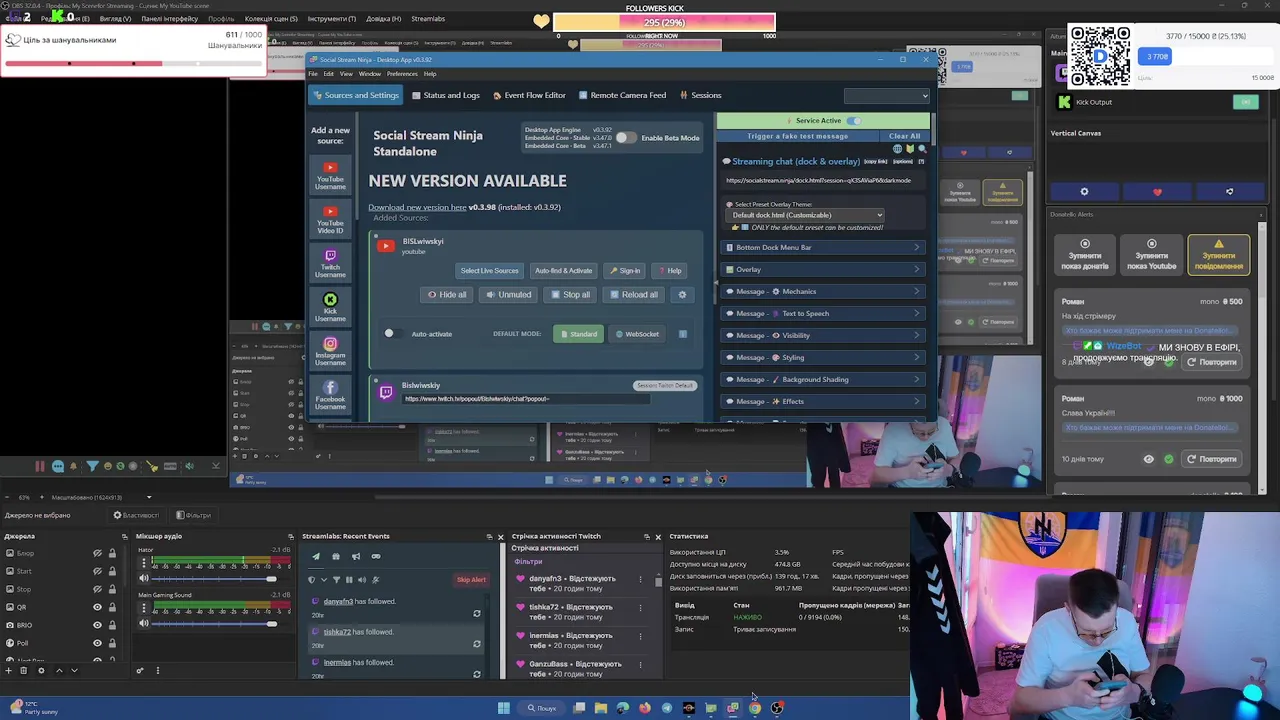Click the megaphone icon in Streamlabs Recent Events
Screen dimensions: 1280x720
tap(355, 557)
